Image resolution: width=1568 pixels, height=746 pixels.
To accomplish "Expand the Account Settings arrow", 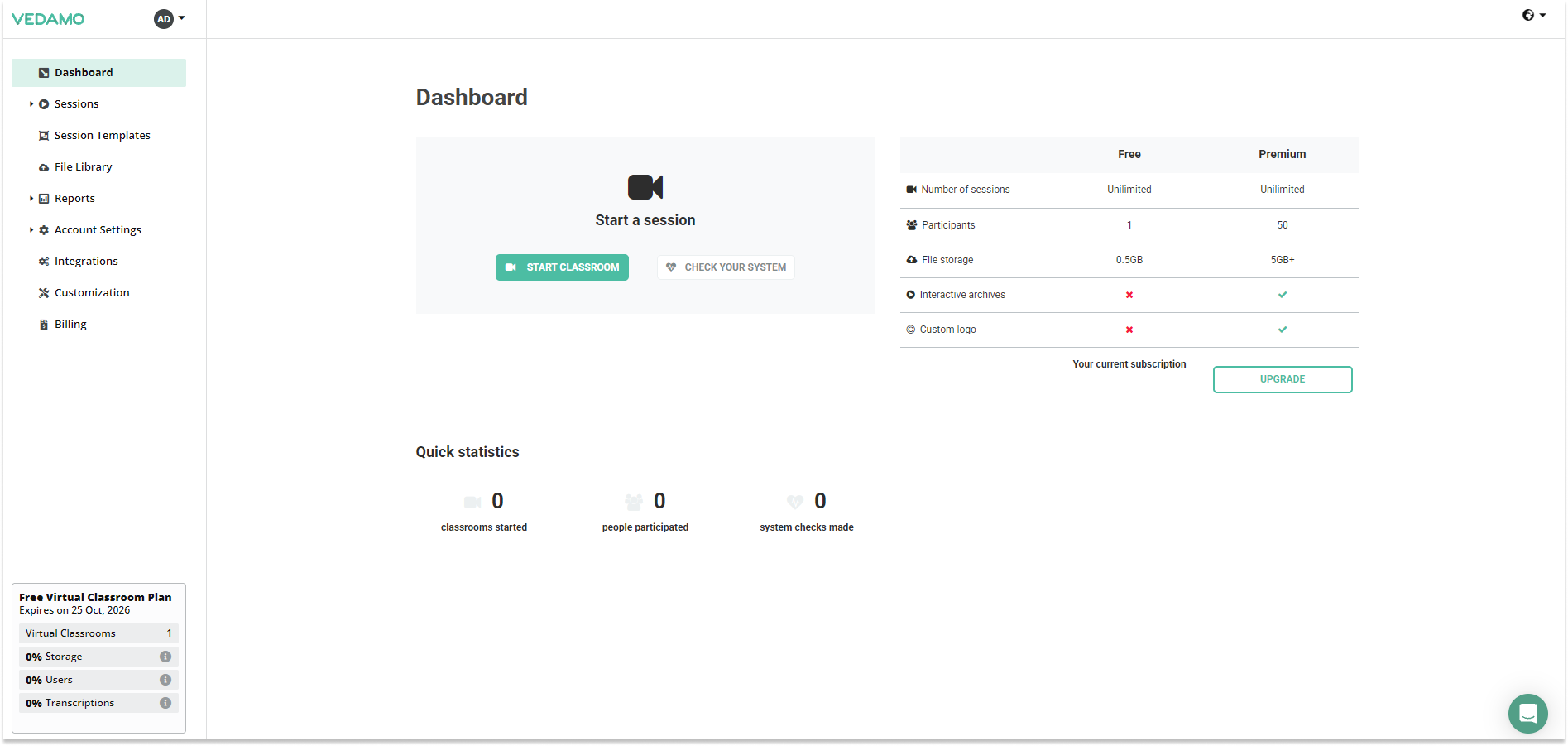I will (31, 230).
